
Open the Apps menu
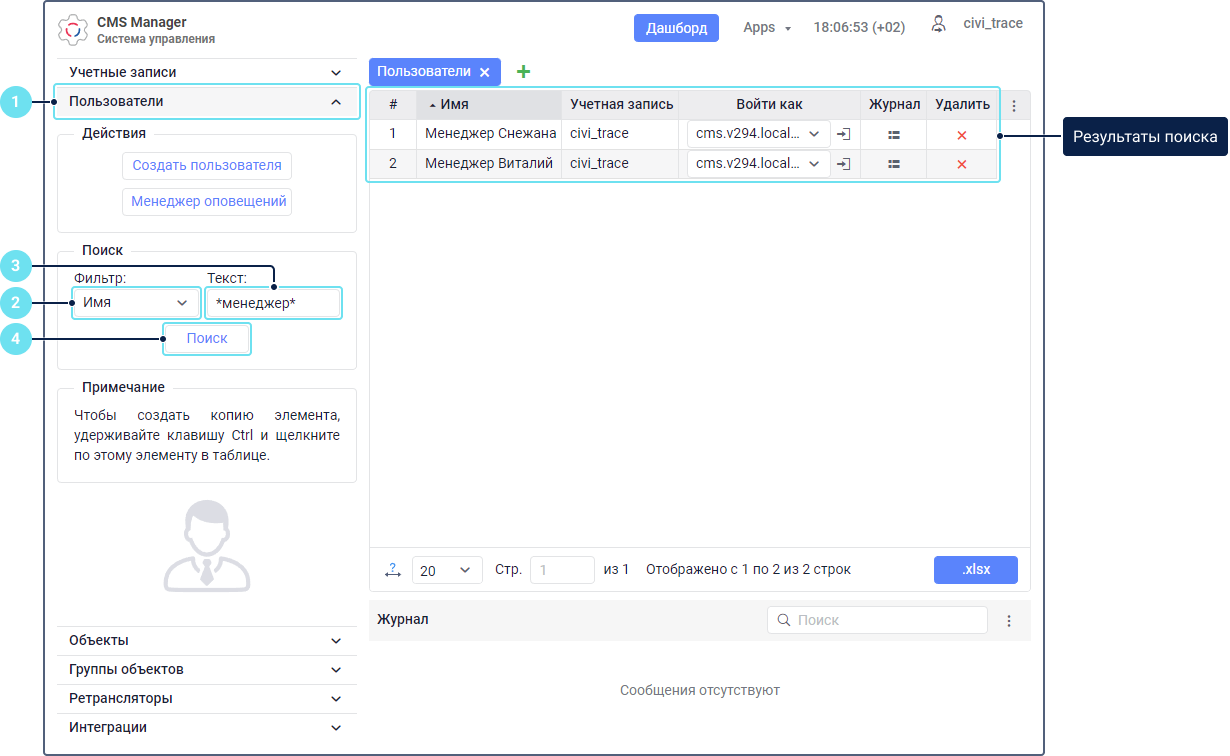(x=766, y=28)
